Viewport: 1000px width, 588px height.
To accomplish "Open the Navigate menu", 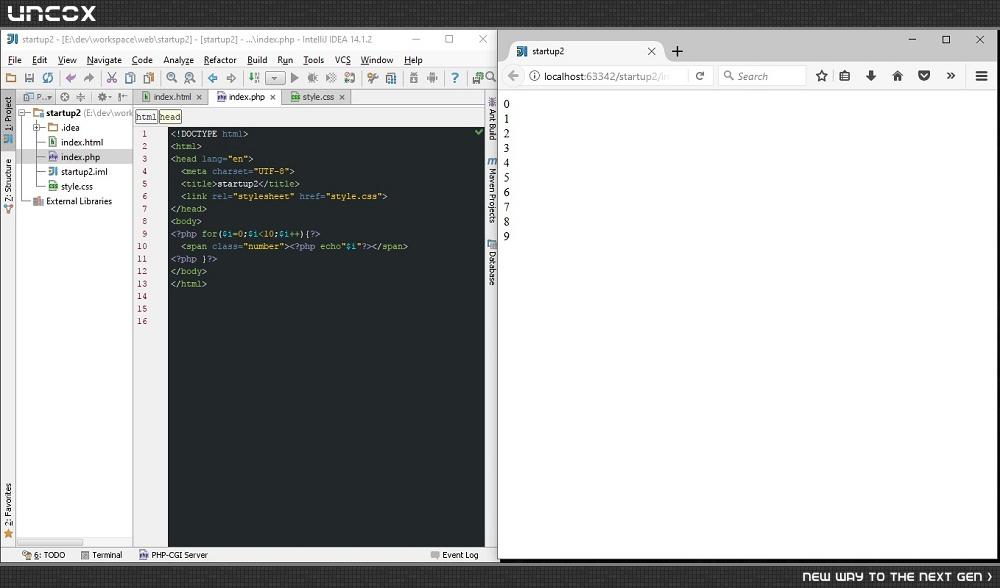I will pyautogui.click(x=104, y=60).
